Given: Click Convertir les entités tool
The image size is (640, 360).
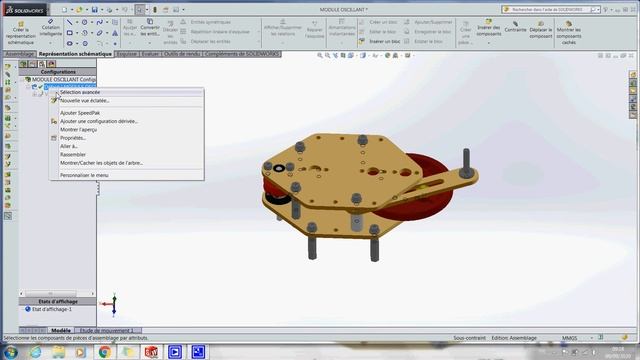Looking at the screenshot, I should 150,27.
